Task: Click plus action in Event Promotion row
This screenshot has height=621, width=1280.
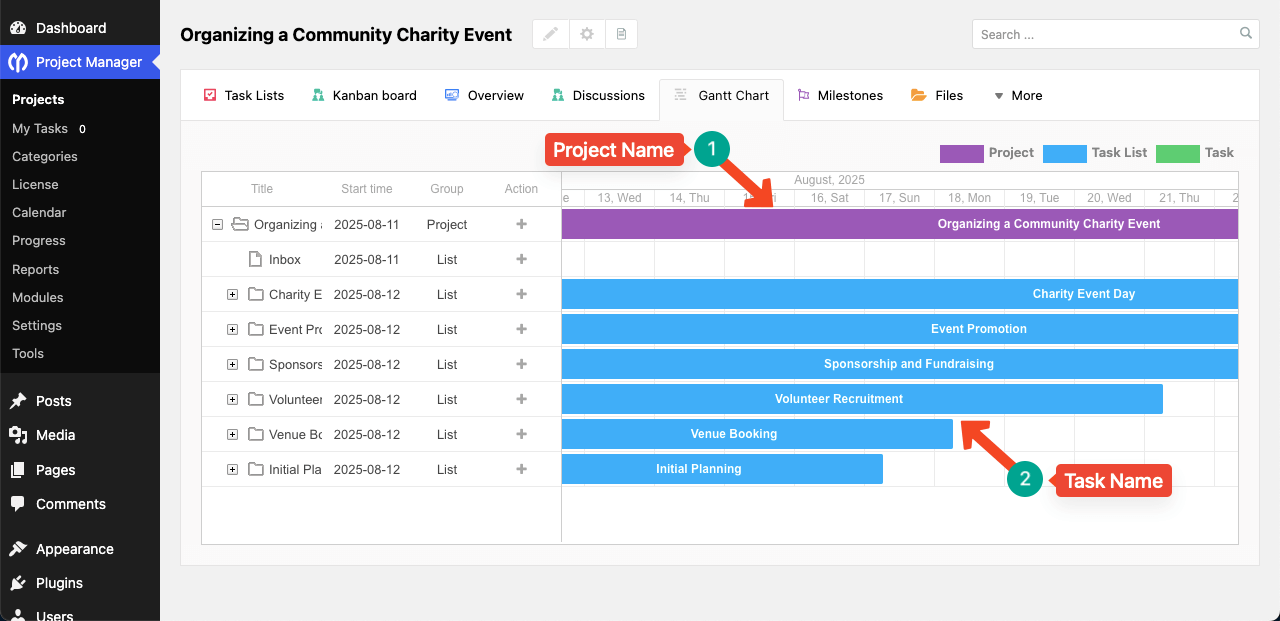Action: [521, 329]
